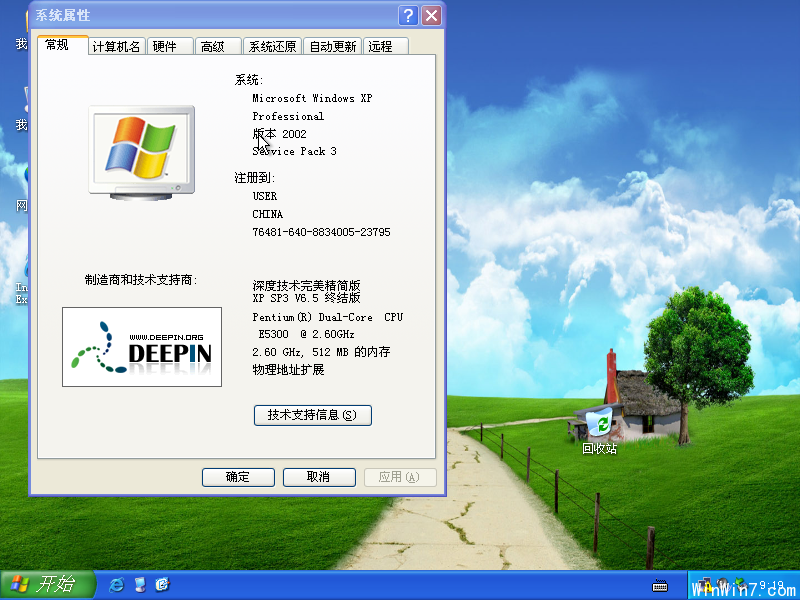800x600 pixels.
Task: Cancel the dialog with 取消
Action: click(319, 477)
